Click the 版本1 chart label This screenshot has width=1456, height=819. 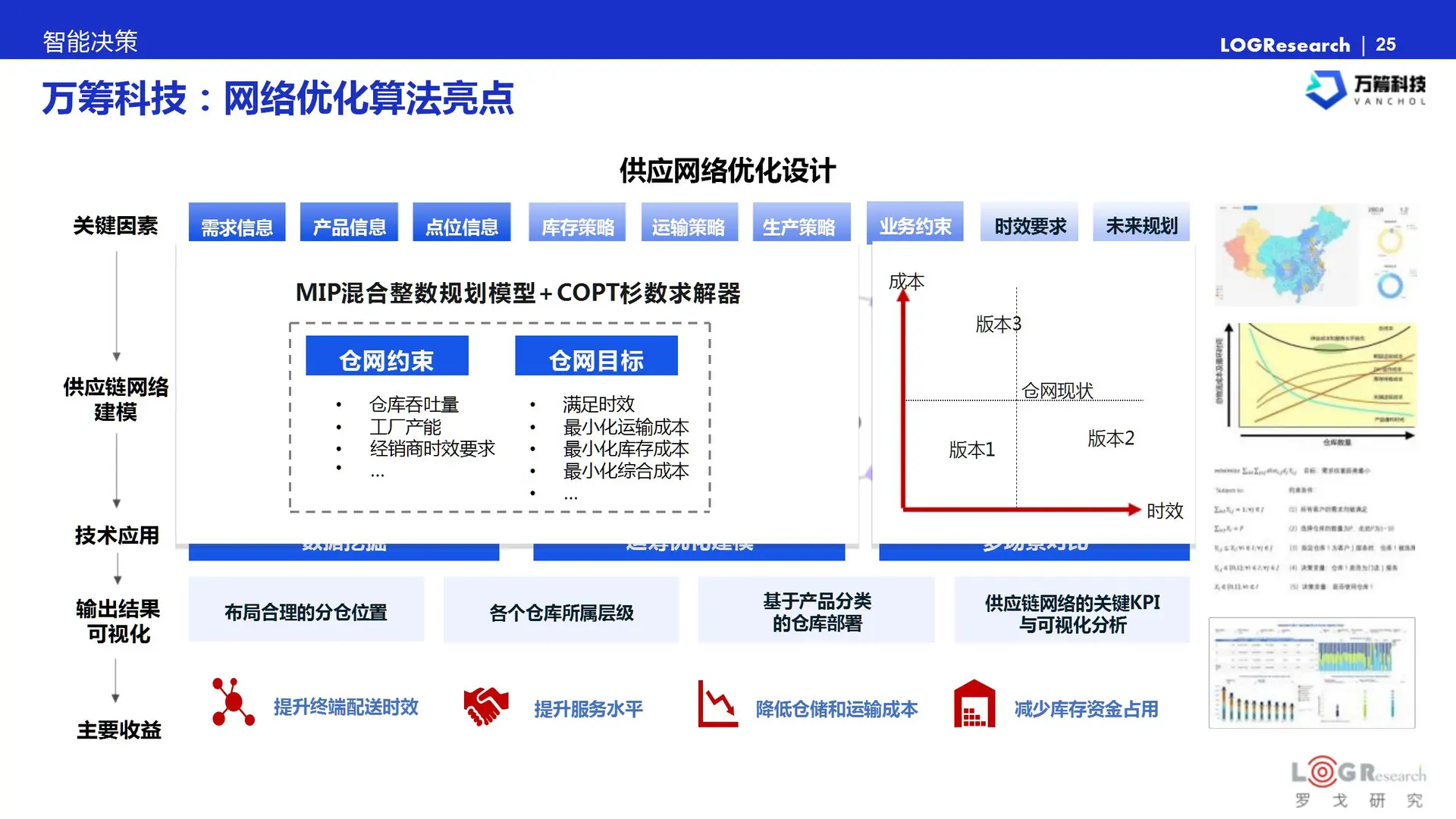(x=971, y=450)
